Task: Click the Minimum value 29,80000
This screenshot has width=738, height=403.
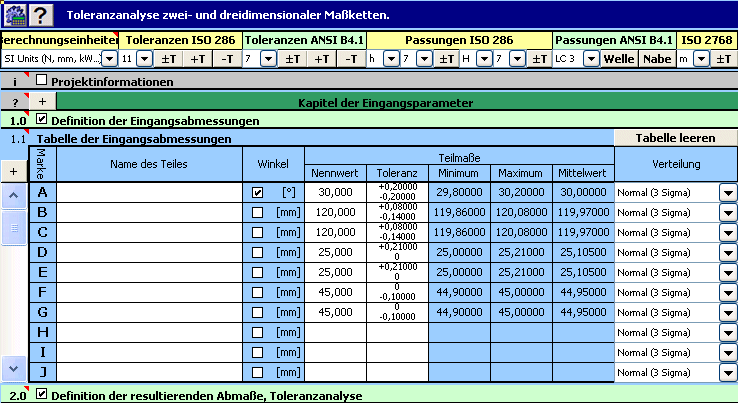Action: [459, 193]
